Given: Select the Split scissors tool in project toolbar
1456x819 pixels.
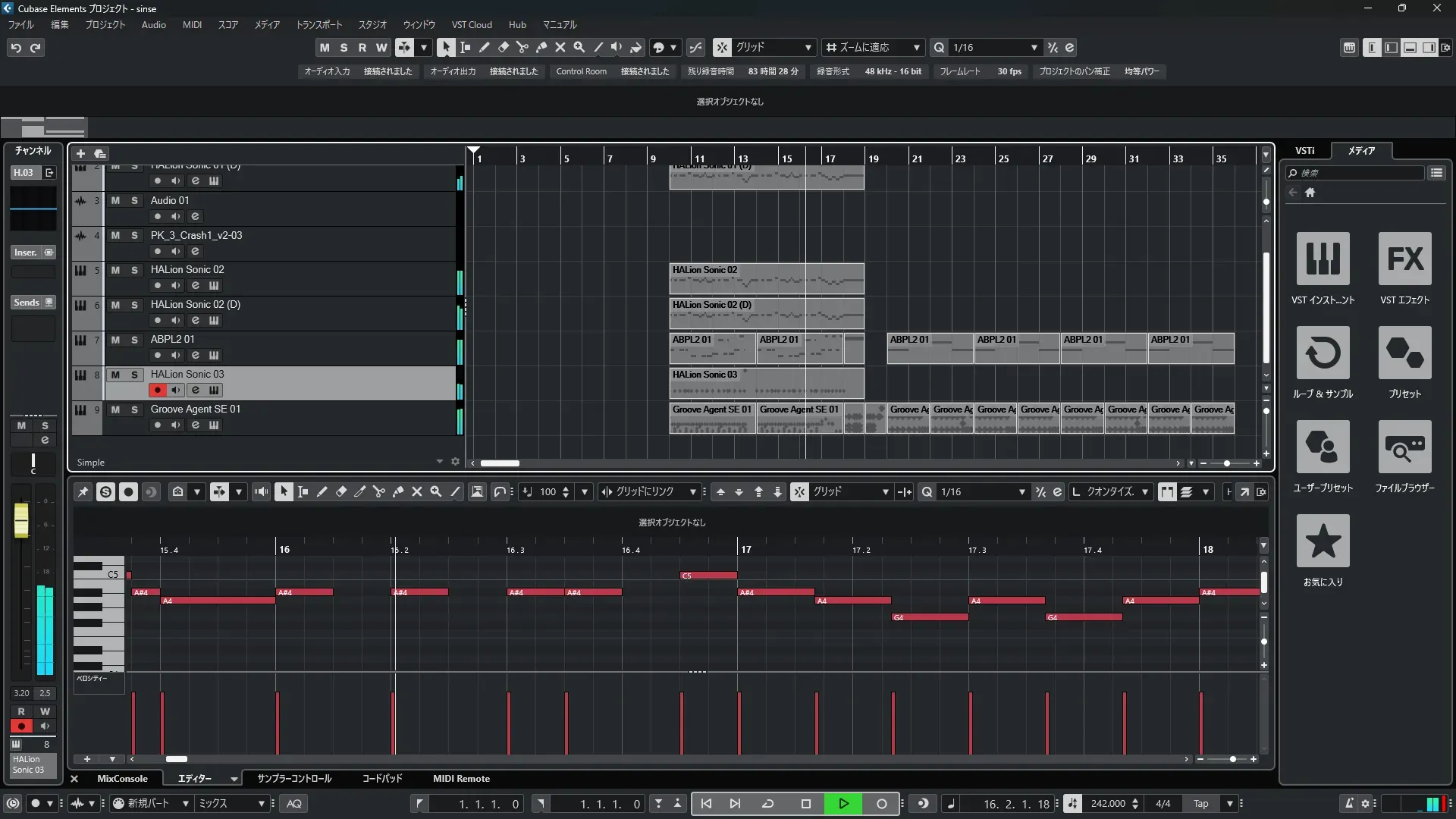Looking at the screenshot, I should (x=522, y=47).
